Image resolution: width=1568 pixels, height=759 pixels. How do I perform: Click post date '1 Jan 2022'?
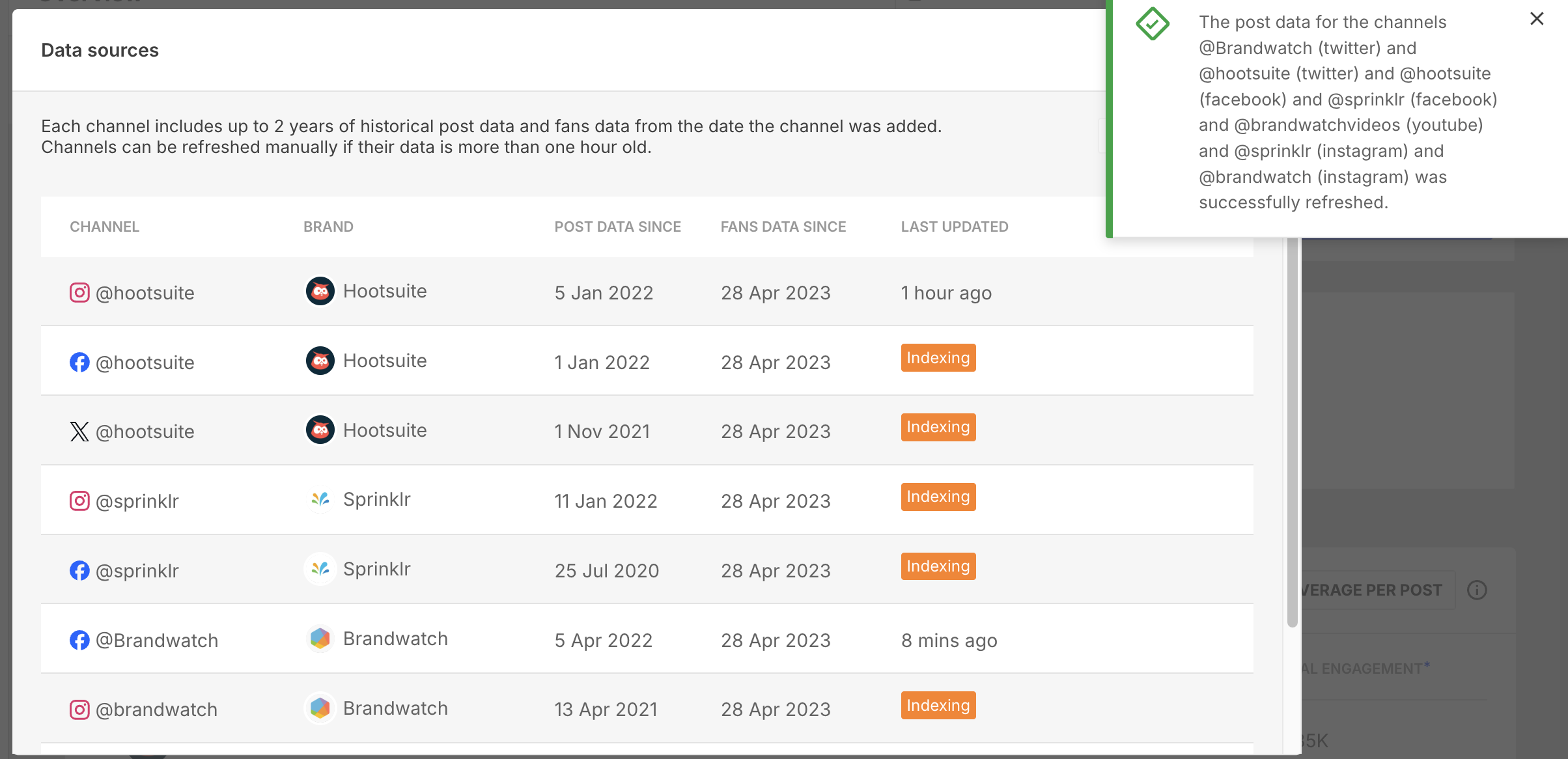[x=602, y=363]
